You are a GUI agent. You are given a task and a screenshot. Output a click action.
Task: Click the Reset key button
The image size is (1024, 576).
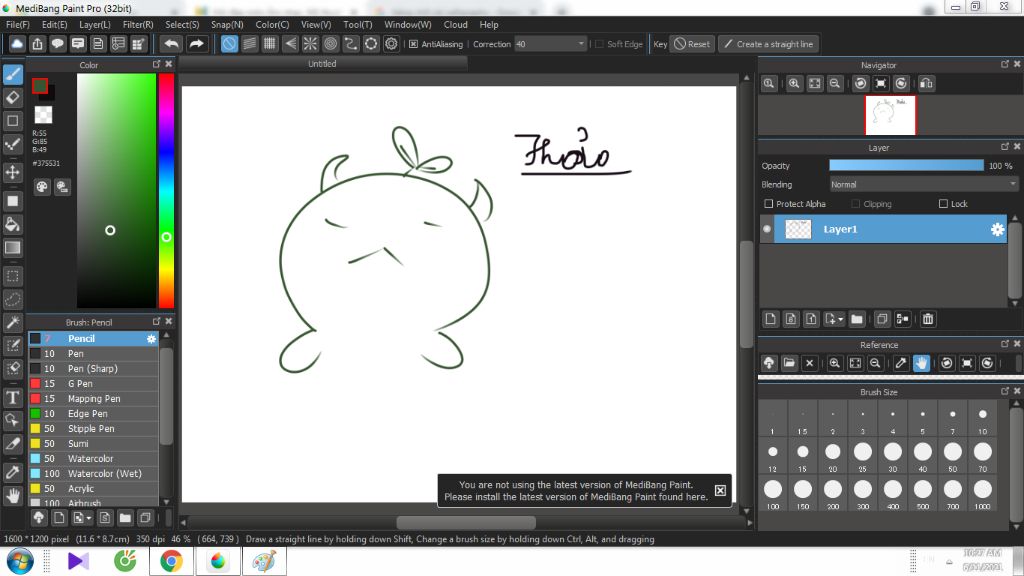tap(691, 44)
